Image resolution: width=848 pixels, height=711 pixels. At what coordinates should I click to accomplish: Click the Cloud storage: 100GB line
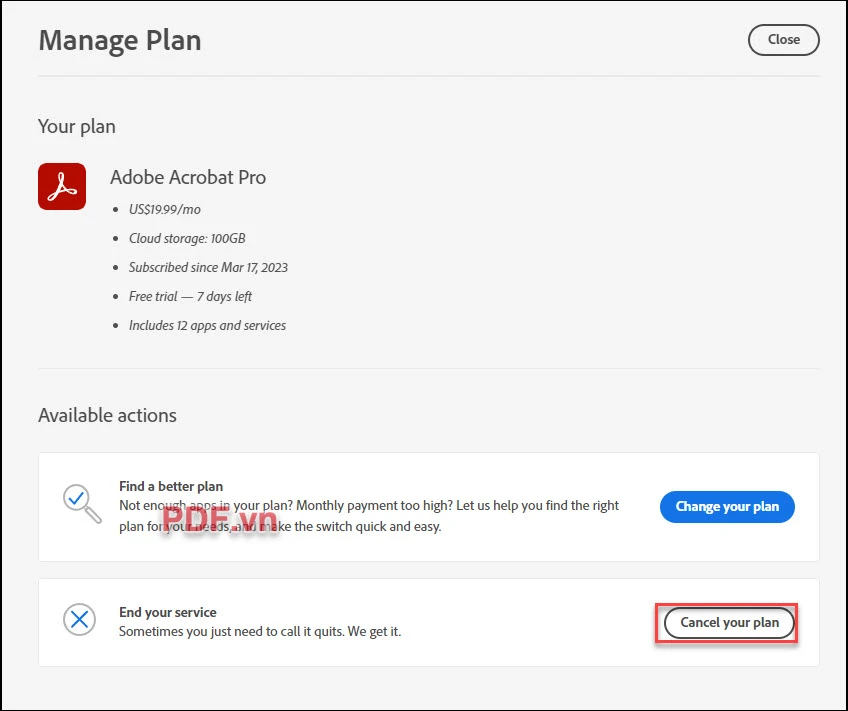pos(187,238)
